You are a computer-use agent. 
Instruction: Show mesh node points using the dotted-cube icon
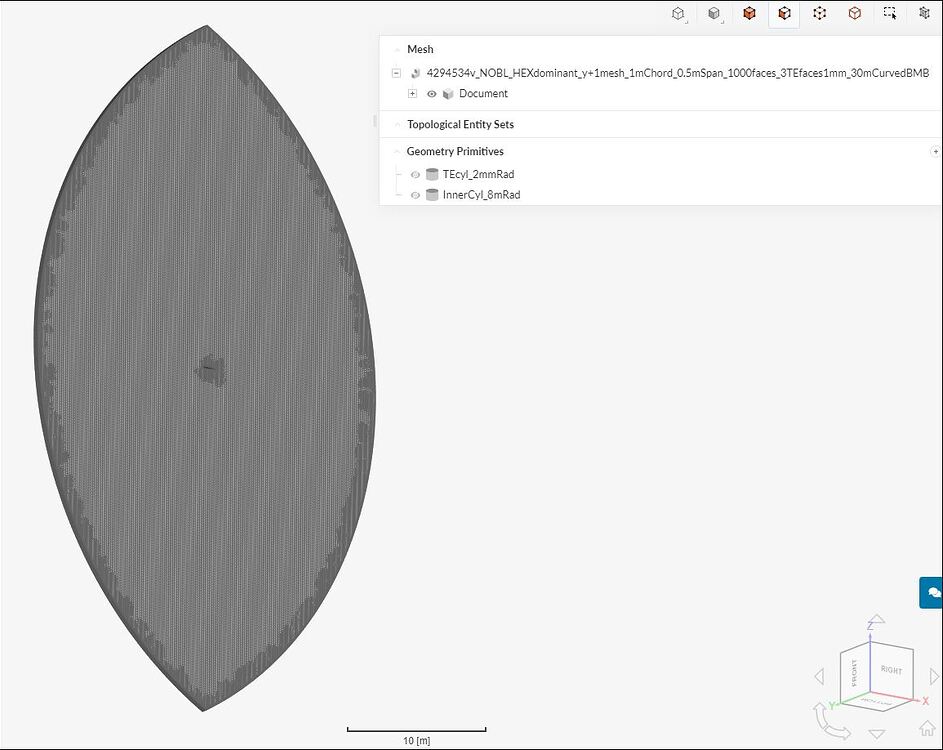(x=819, y=13)
